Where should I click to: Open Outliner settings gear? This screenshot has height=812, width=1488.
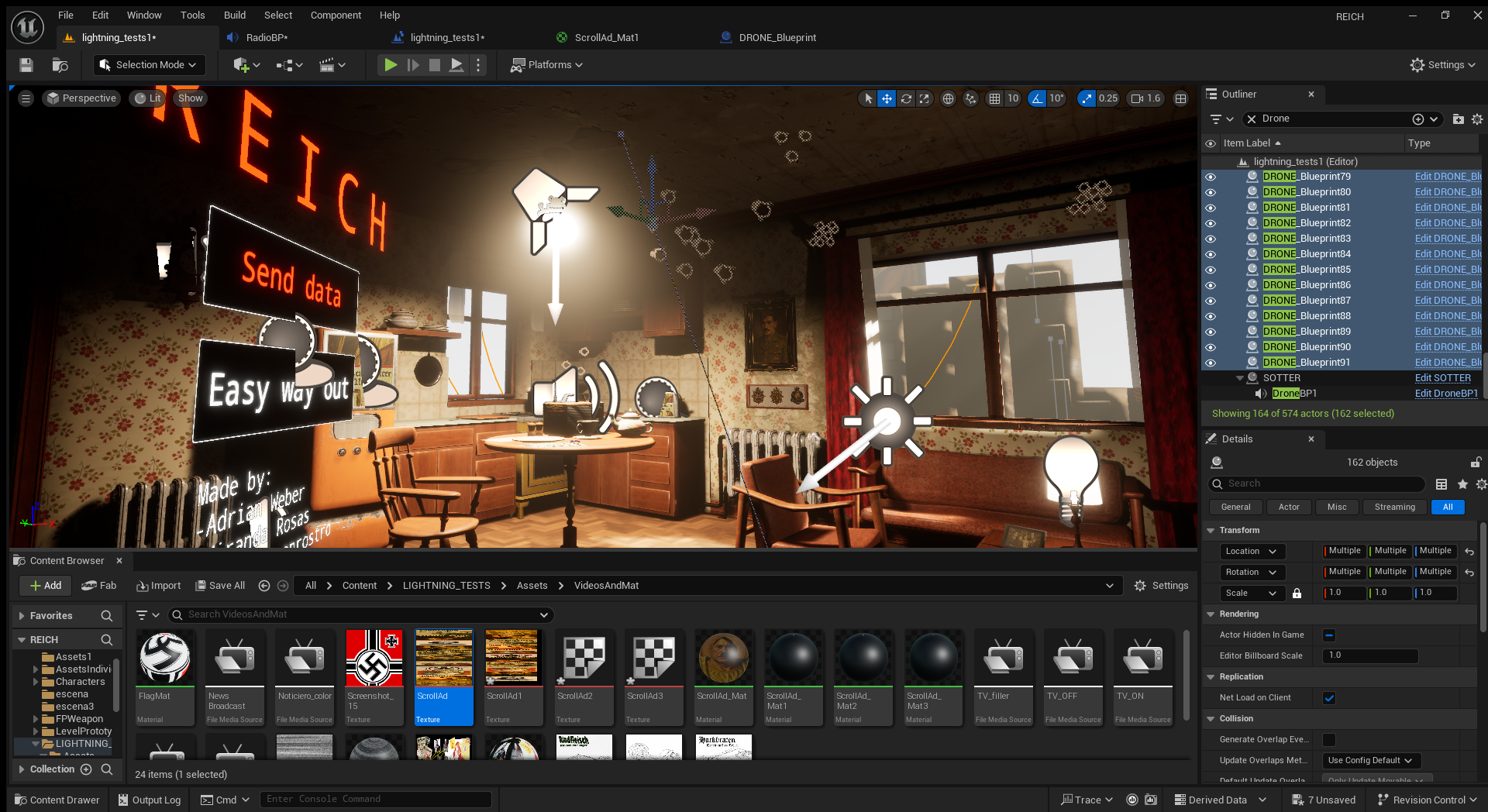[x=1477, y=119]
